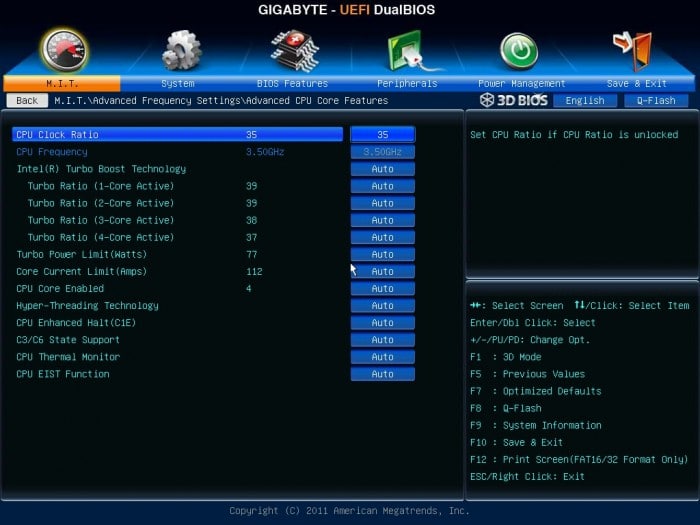The width and height of the screenshot is (700, 525).
Task: Change Turbo Ratio 1-Core Active Auto value
Action: tap(383, 186)
